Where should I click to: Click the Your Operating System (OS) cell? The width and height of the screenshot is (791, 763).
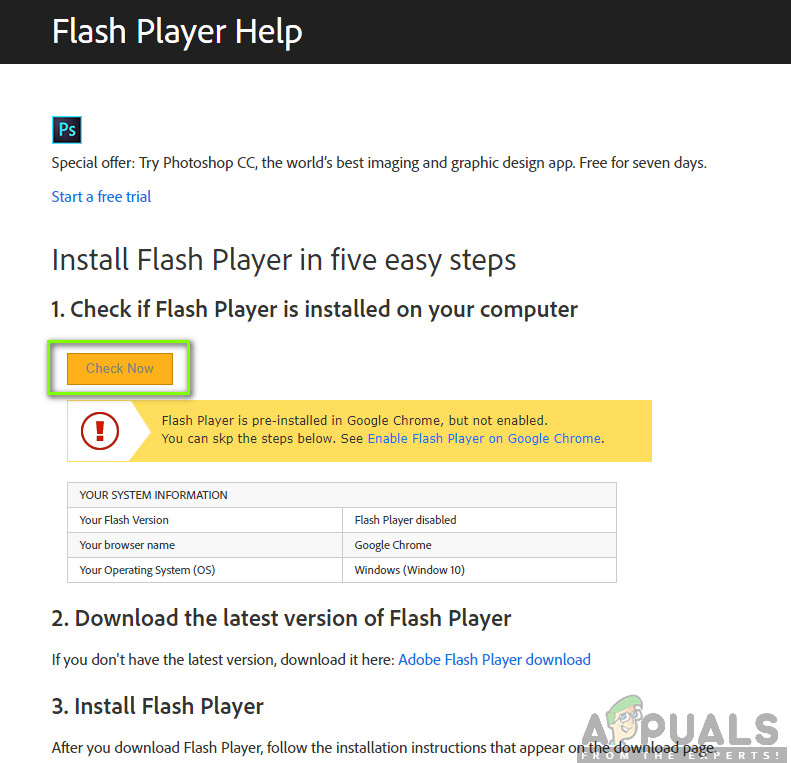click(x=205, y=570)
